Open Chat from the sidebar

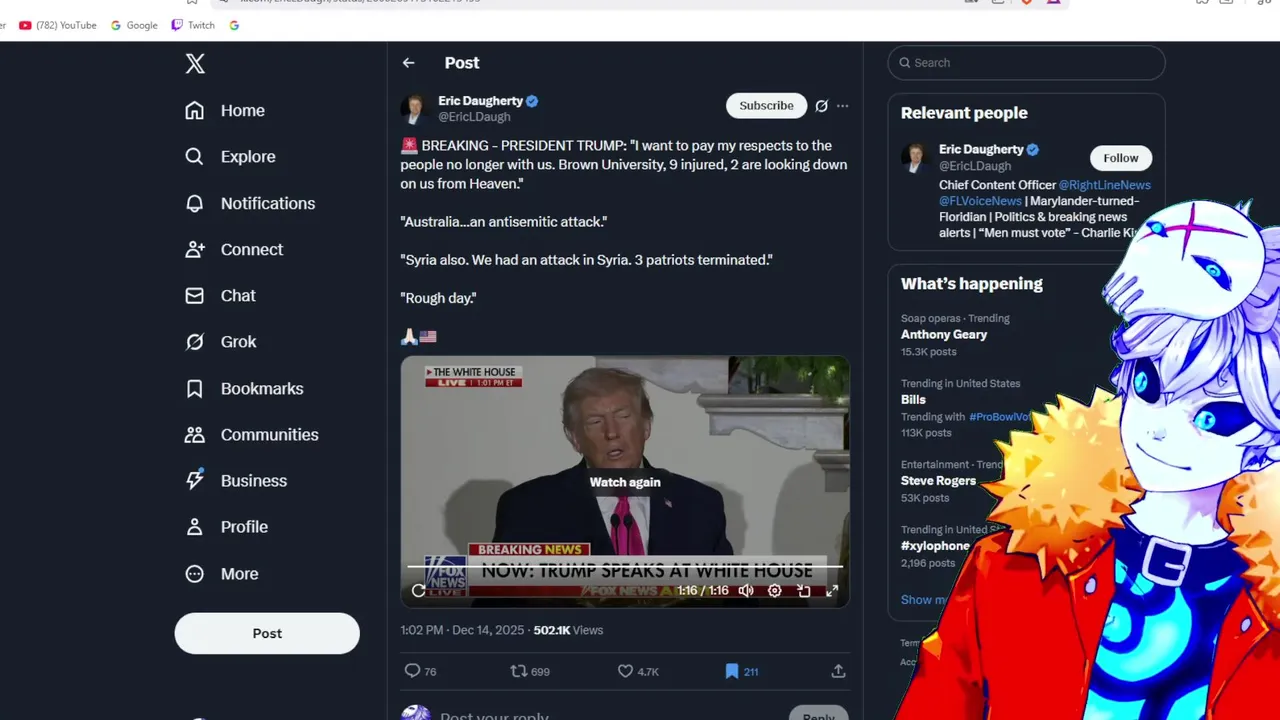pos(220,295)
